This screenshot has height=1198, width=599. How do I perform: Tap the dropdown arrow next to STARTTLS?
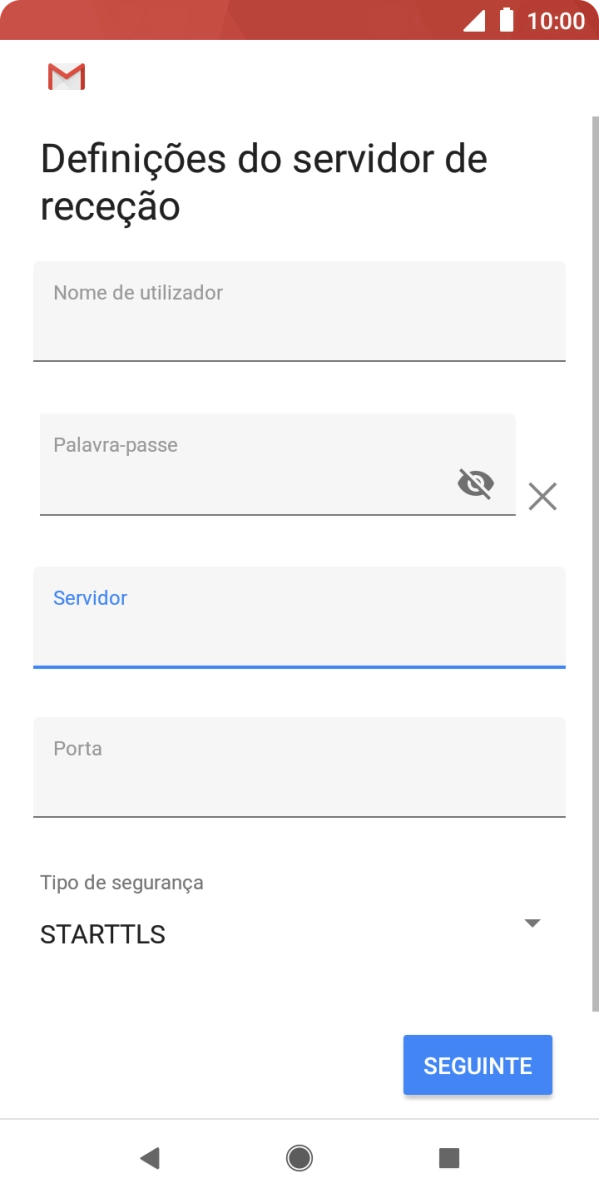coord(533,923)
